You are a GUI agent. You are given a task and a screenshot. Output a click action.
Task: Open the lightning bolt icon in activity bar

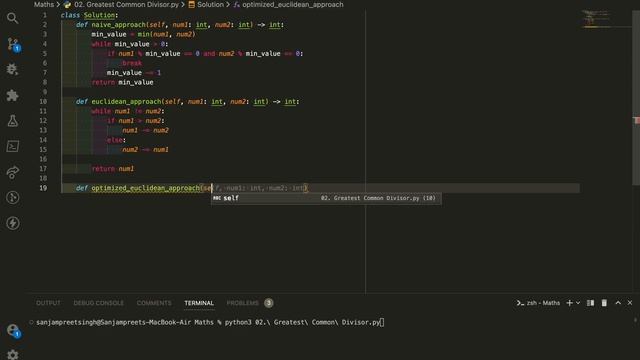click(13, 223)
